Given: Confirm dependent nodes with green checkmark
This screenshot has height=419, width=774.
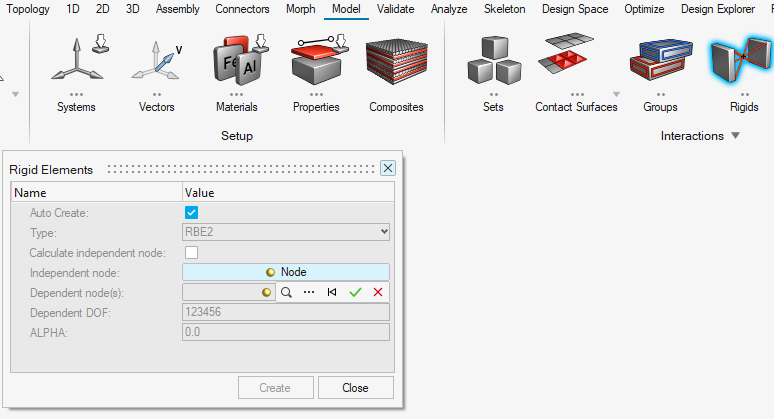Looking at the screenshot, I should click(x=355, y=292).
